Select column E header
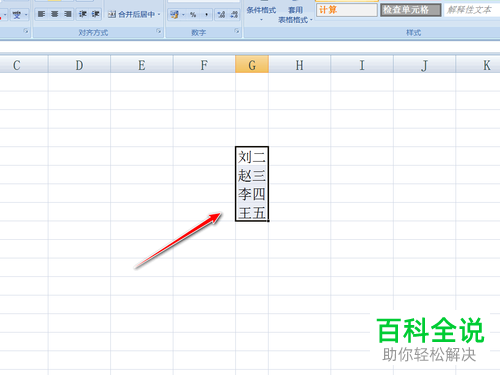500x375 pixels. (x=142, y=65)
